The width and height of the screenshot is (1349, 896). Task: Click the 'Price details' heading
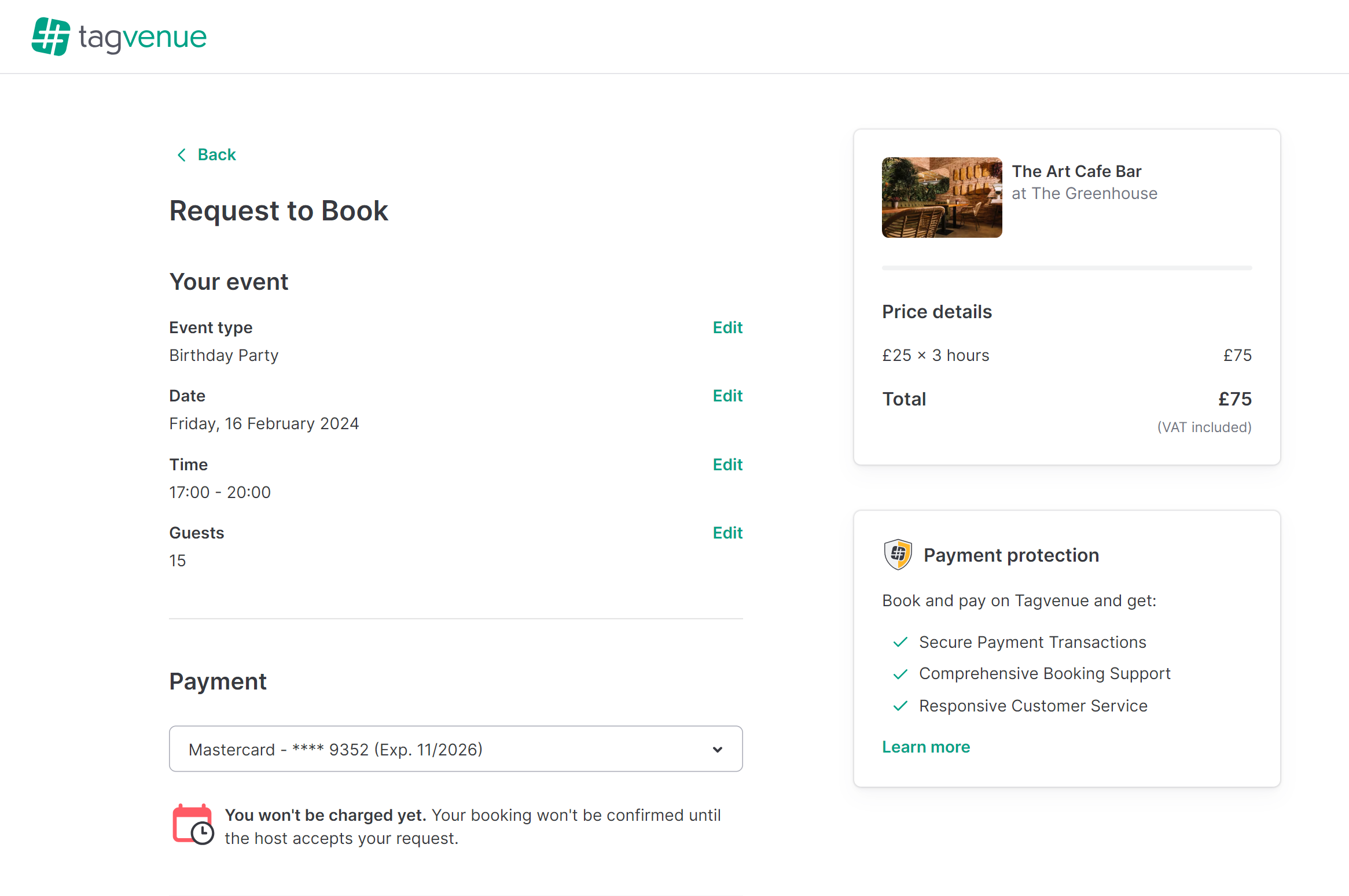[936, 312]
